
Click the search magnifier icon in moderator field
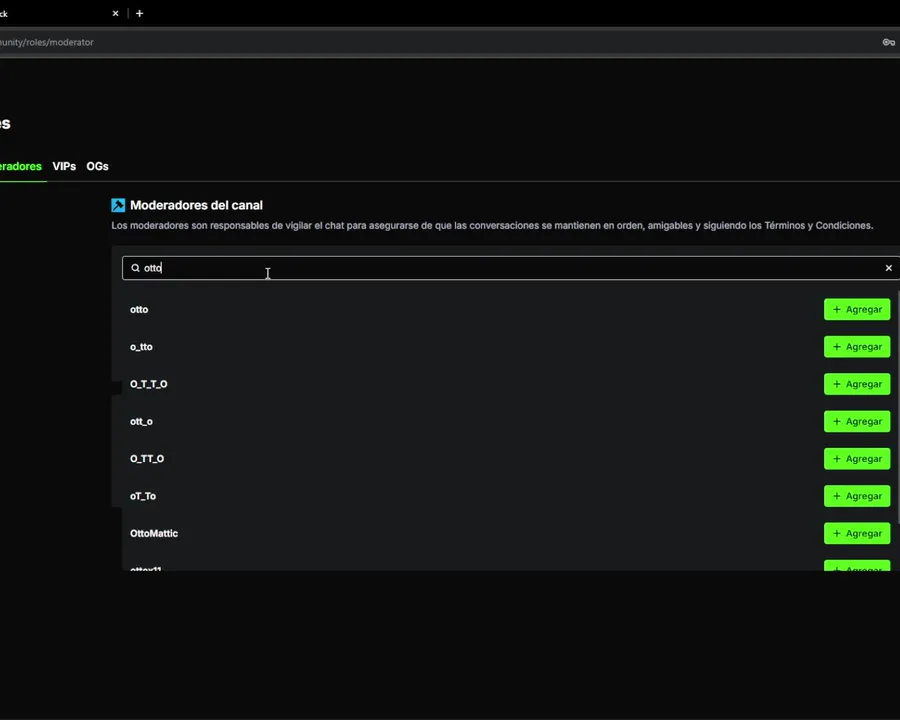135,268
